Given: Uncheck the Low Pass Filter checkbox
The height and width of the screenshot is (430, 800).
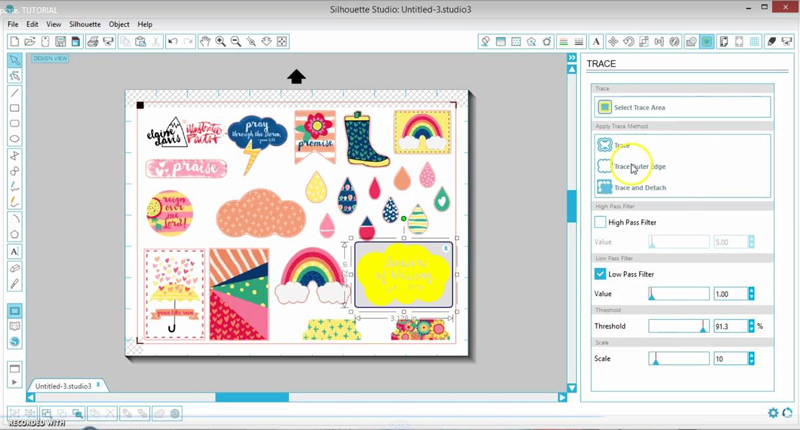Looking at the screenshot, I should click(x=601, y=274).
